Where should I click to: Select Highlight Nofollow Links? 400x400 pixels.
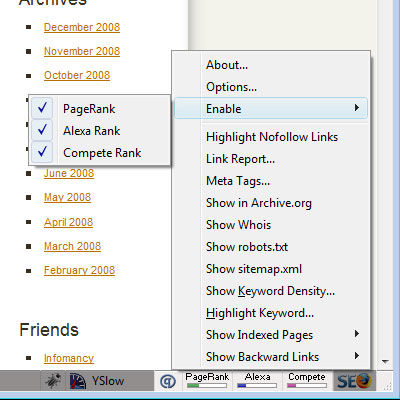click(x=271, y=137)
